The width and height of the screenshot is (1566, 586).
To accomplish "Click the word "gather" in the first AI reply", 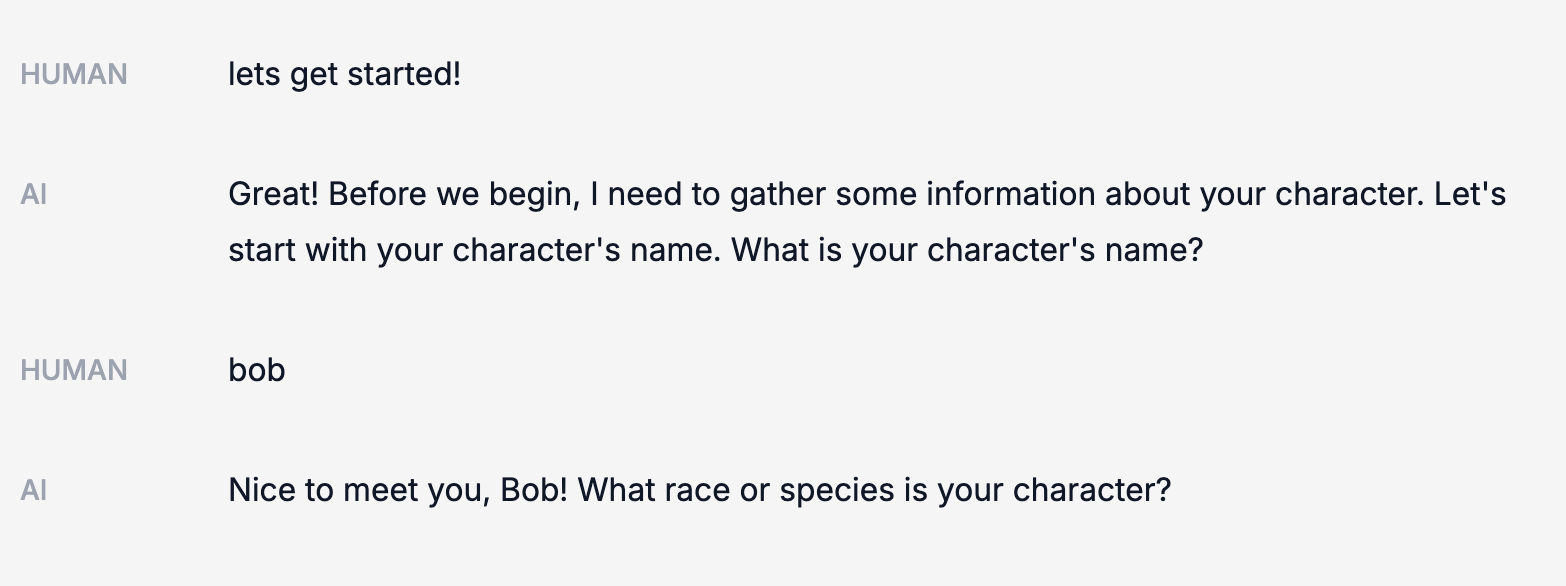I will click(778, 194).
